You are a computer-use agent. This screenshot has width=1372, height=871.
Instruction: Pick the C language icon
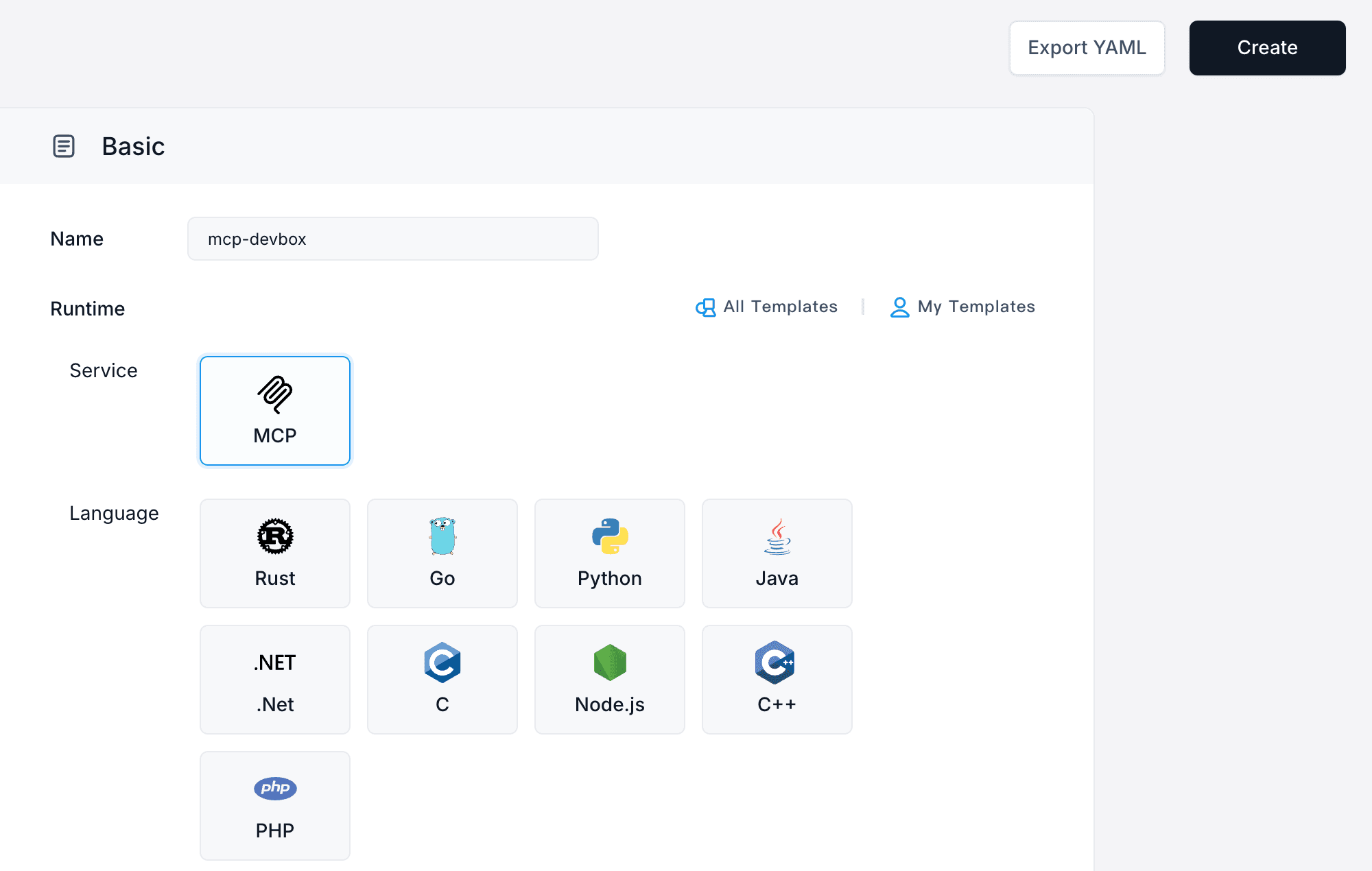coord(442,663)
